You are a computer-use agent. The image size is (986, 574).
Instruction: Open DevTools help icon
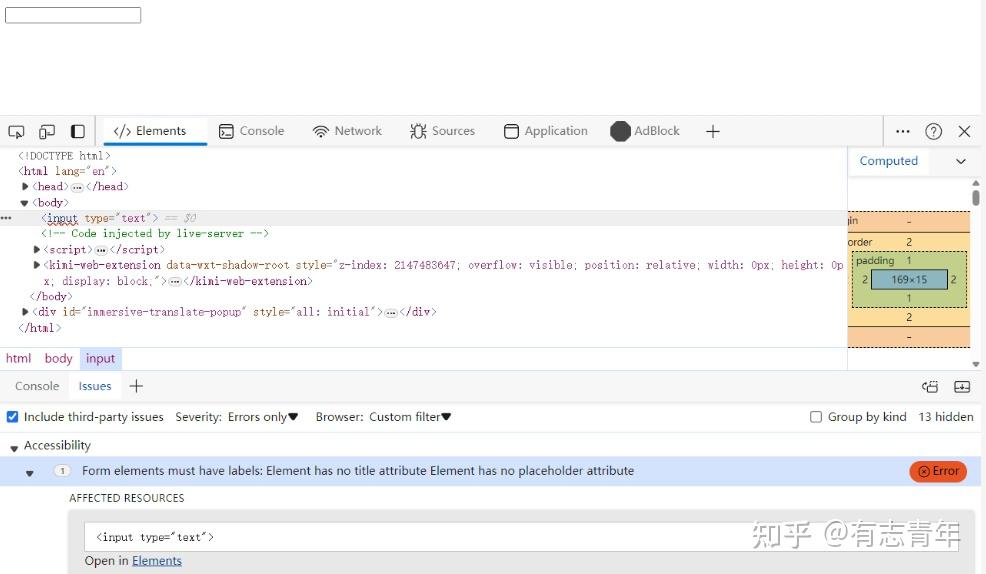tap(933, 131)
